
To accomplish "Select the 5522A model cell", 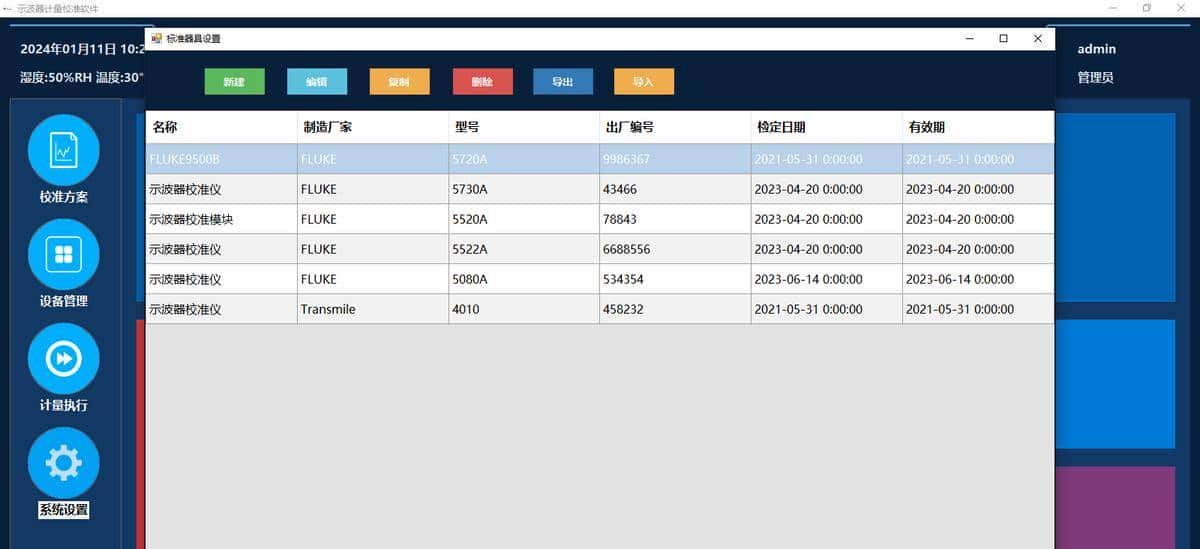I will (x=524, y=249).
